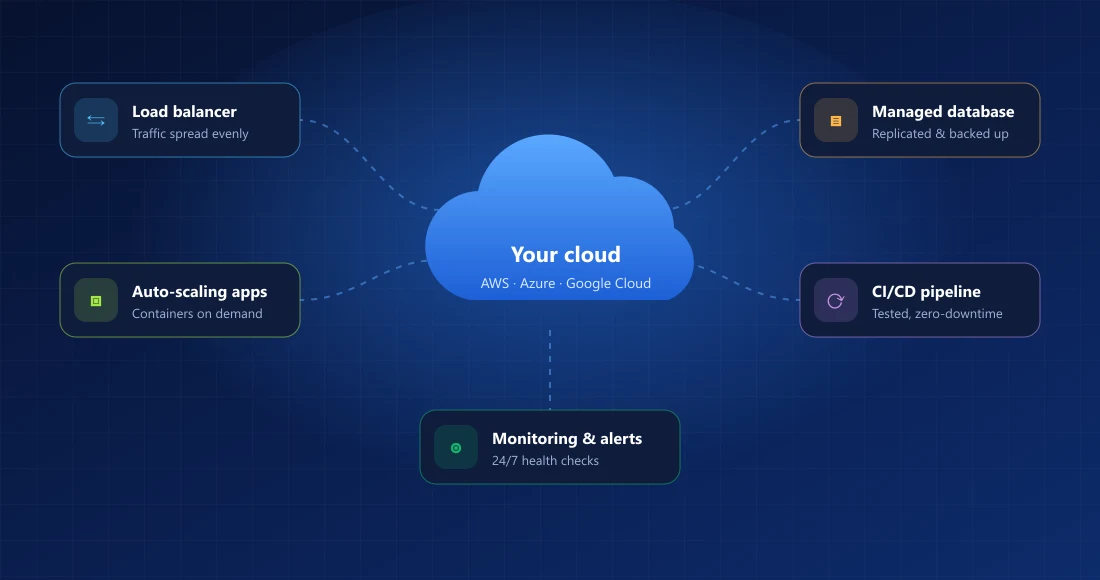The height and width of the screenshot is (580, 1100).
Task: Select the "24/7 health checks" subtitle
Action: (545, 460)
